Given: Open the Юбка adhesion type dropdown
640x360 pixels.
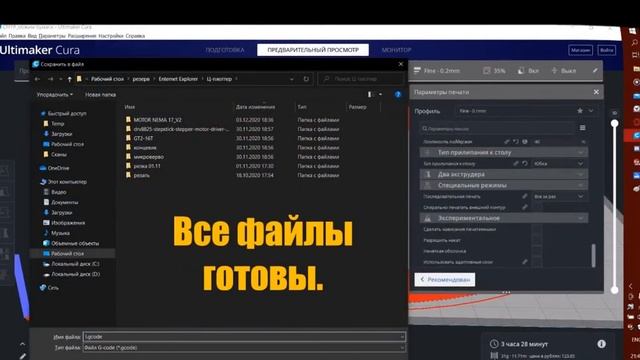Looking at the screenshot, I should pos(559,163).
